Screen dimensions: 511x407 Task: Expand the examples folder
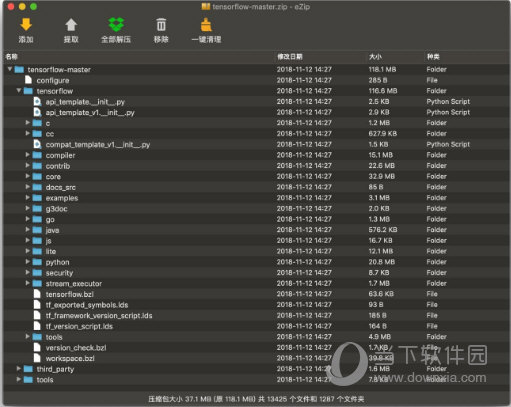pyautogui.click(x=28, y=197)
